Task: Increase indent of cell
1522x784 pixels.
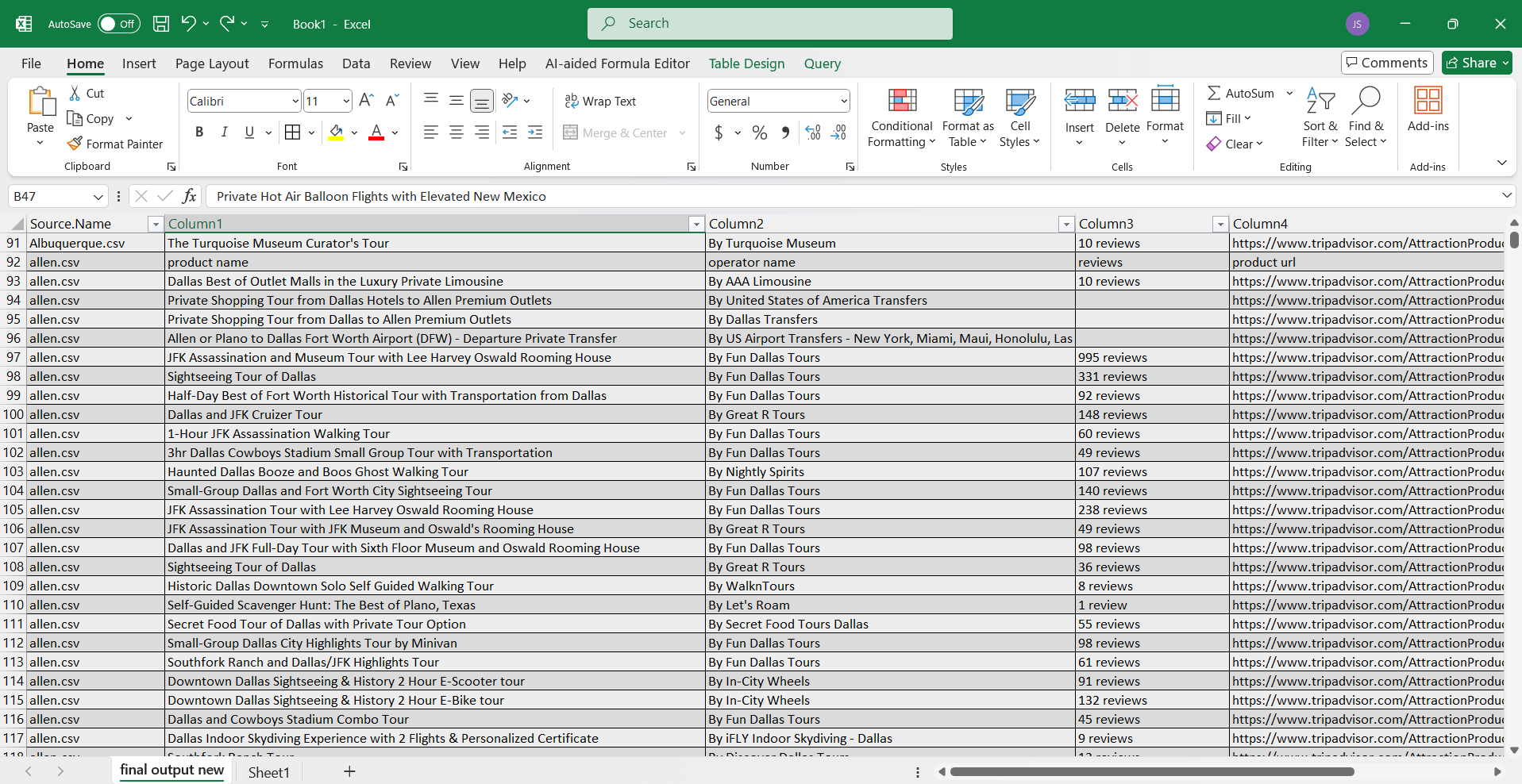Action: [x=535, y=133]
